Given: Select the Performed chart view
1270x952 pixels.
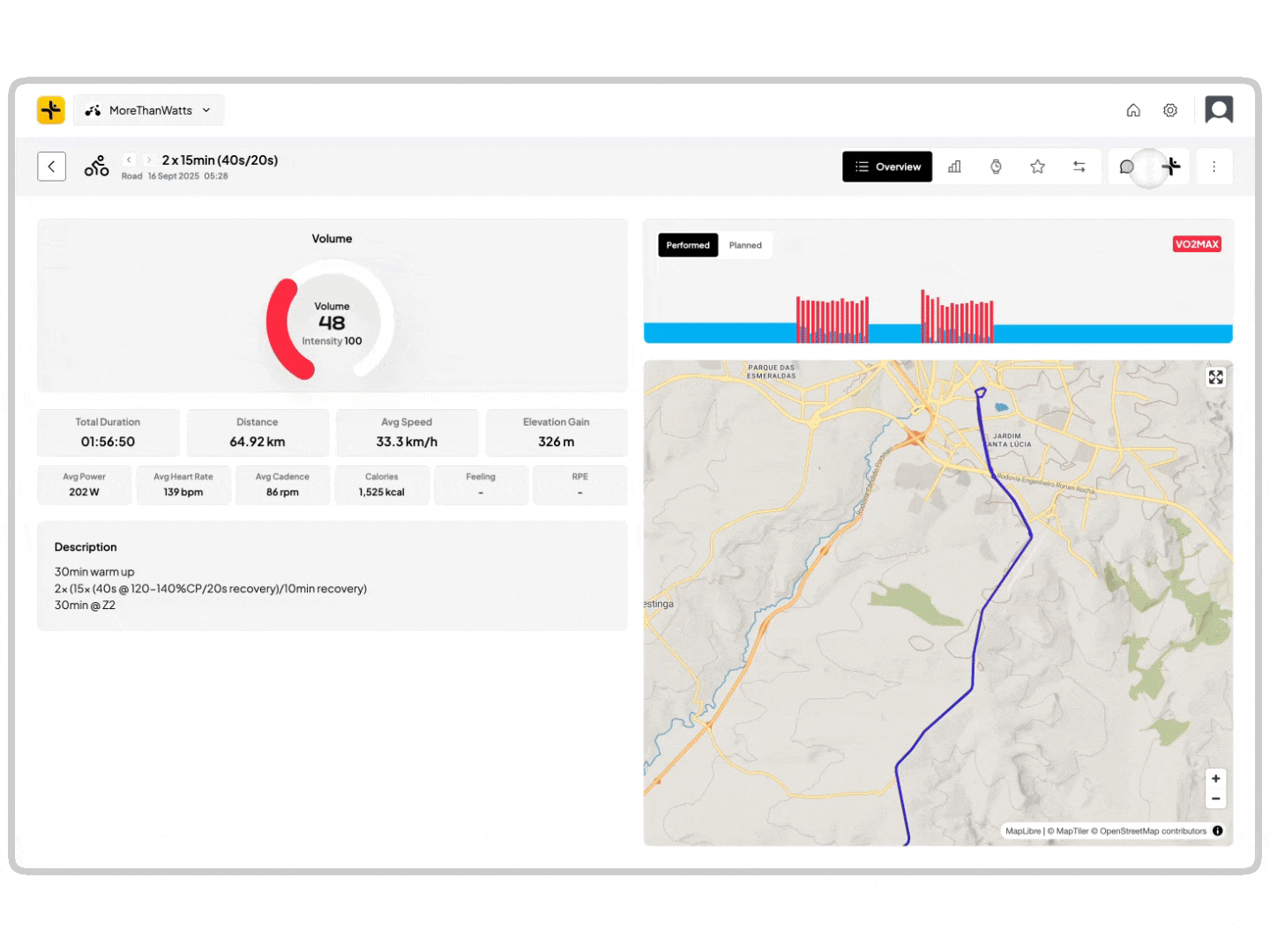Looking at the screenshot, I should pos(688,245).
